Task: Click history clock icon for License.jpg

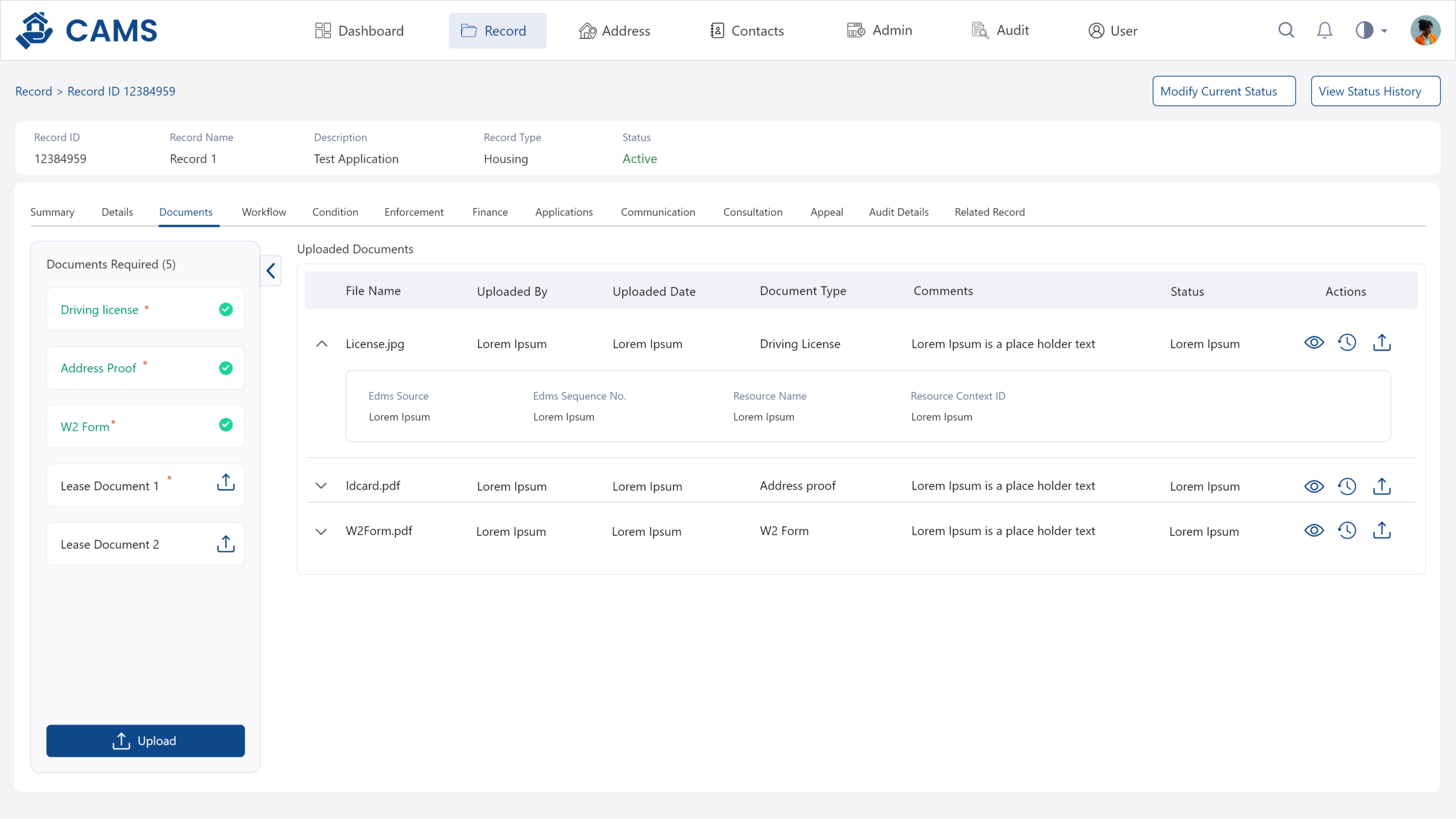Action: point(1347,343)
